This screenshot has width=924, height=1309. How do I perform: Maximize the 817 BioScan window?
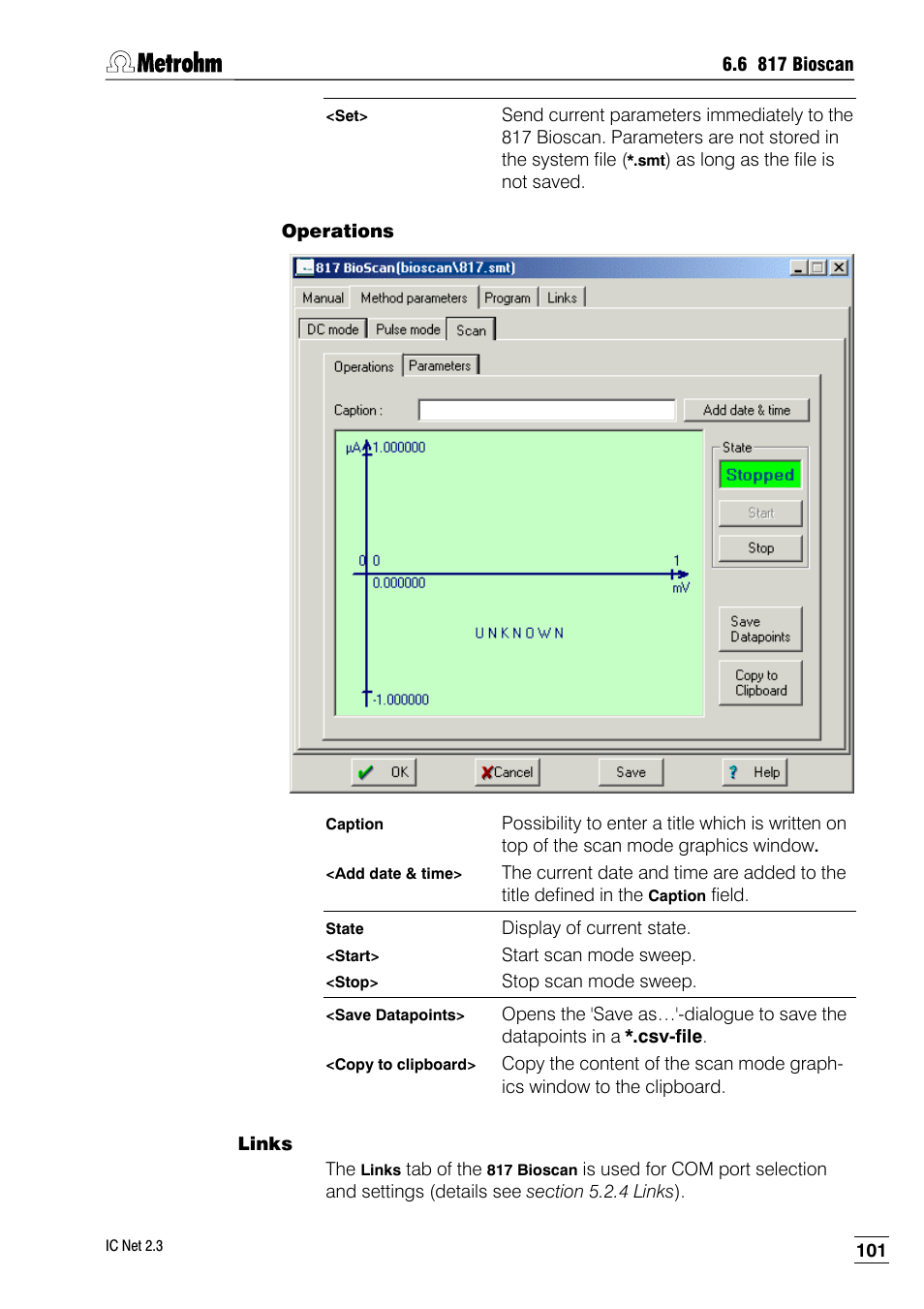(817, 267)
